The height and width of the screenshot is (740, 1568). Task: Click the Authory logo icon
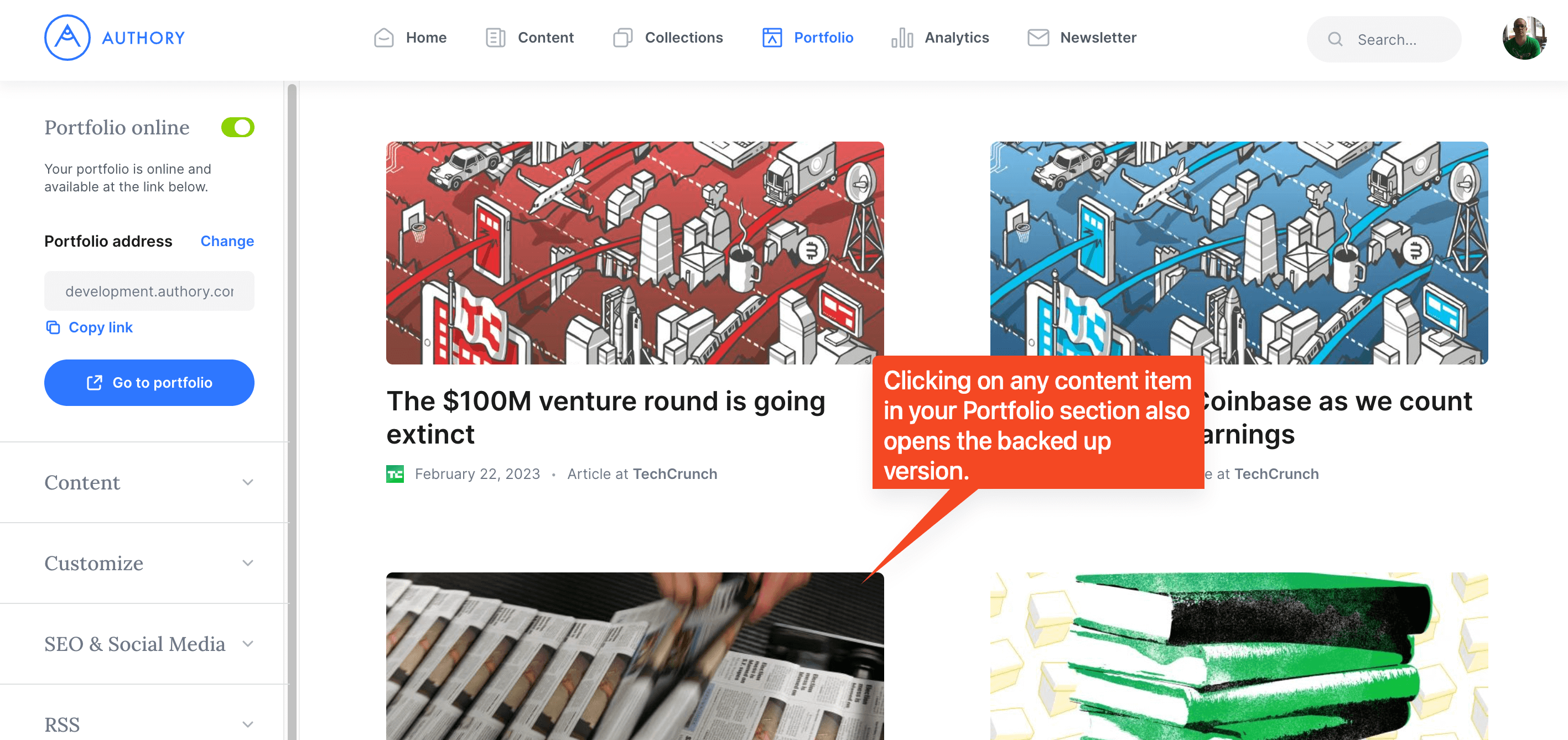click(x=67, y=38)
